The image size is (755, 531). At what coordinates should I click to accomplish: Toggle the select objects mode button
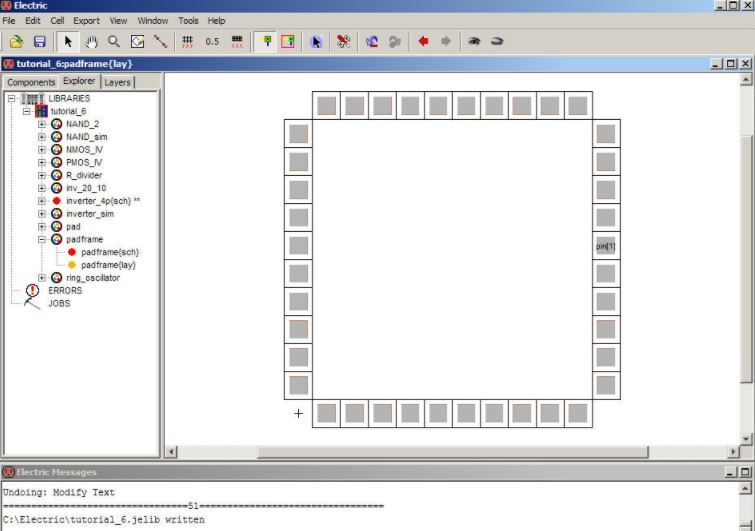(265, 42)
